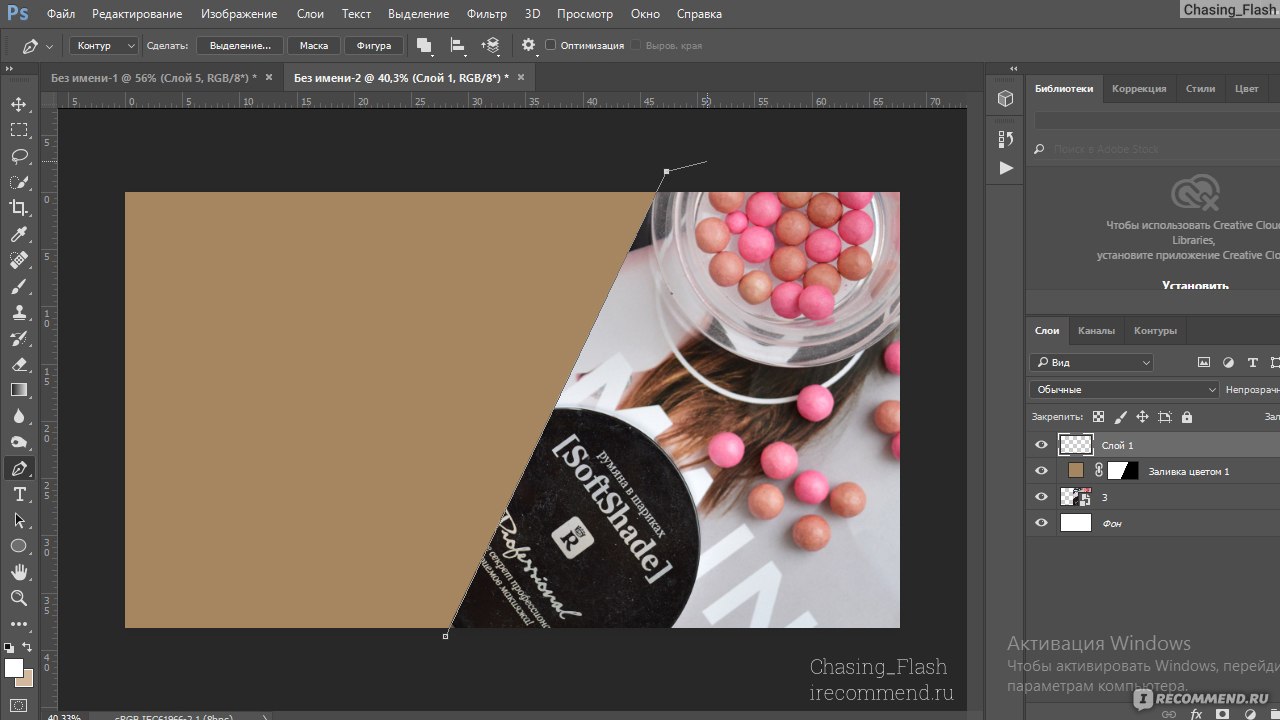Select the Lasso tool
Image resolution: width=1280 pixels, height=720 pixels.
tap(18, 156)
